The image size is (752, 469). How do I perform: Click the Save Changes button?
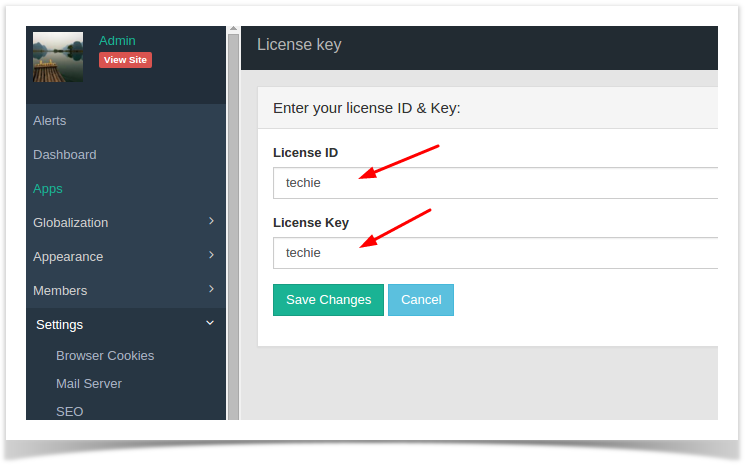click(x=329, y=300)
